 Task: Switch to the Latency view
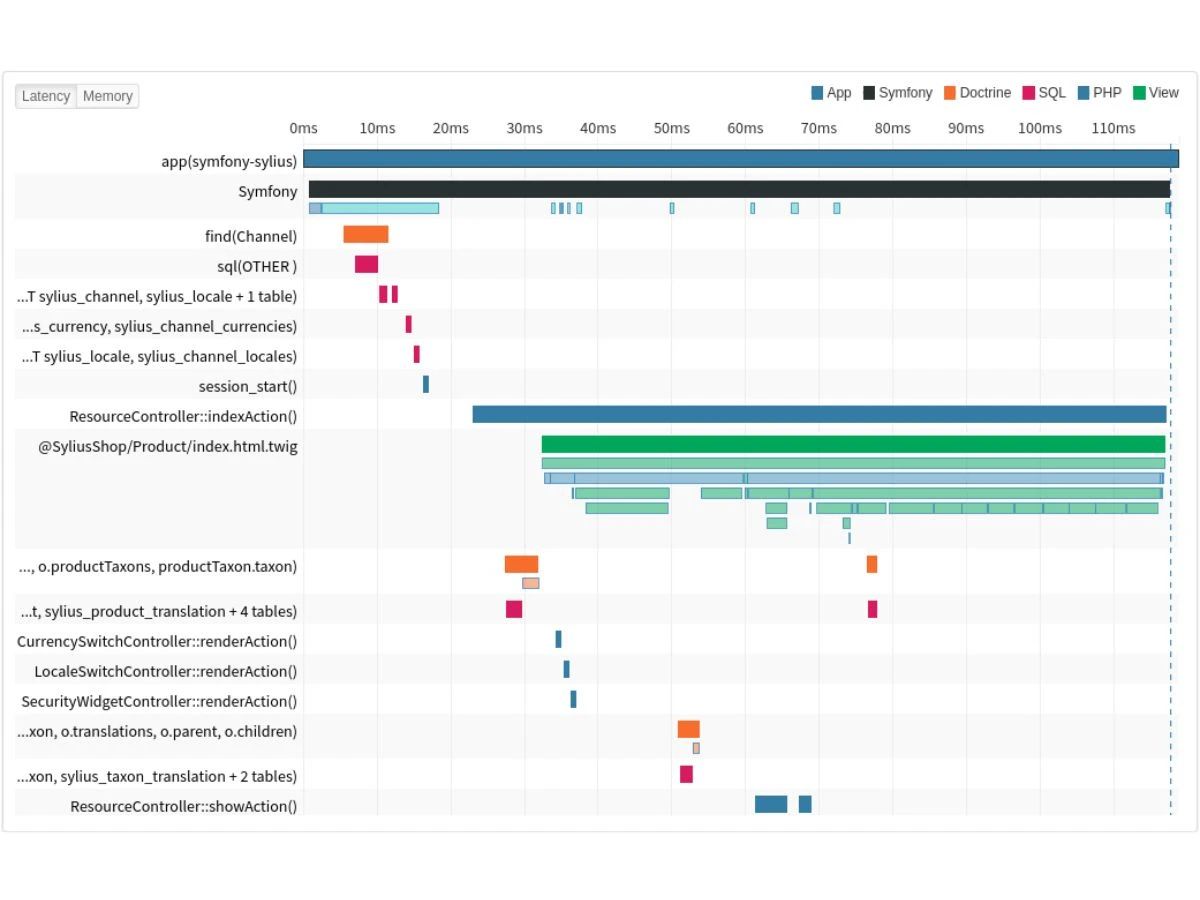46,96
